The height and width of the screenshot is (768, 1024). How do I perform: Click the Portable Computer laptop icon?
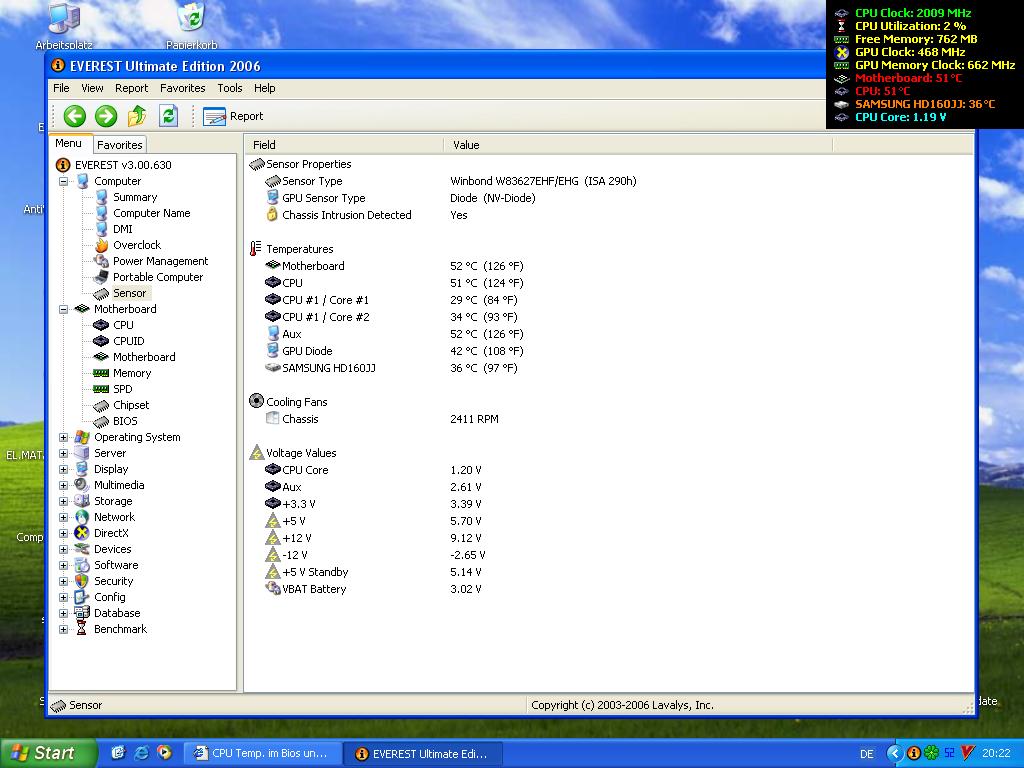[x=101, y=278]
